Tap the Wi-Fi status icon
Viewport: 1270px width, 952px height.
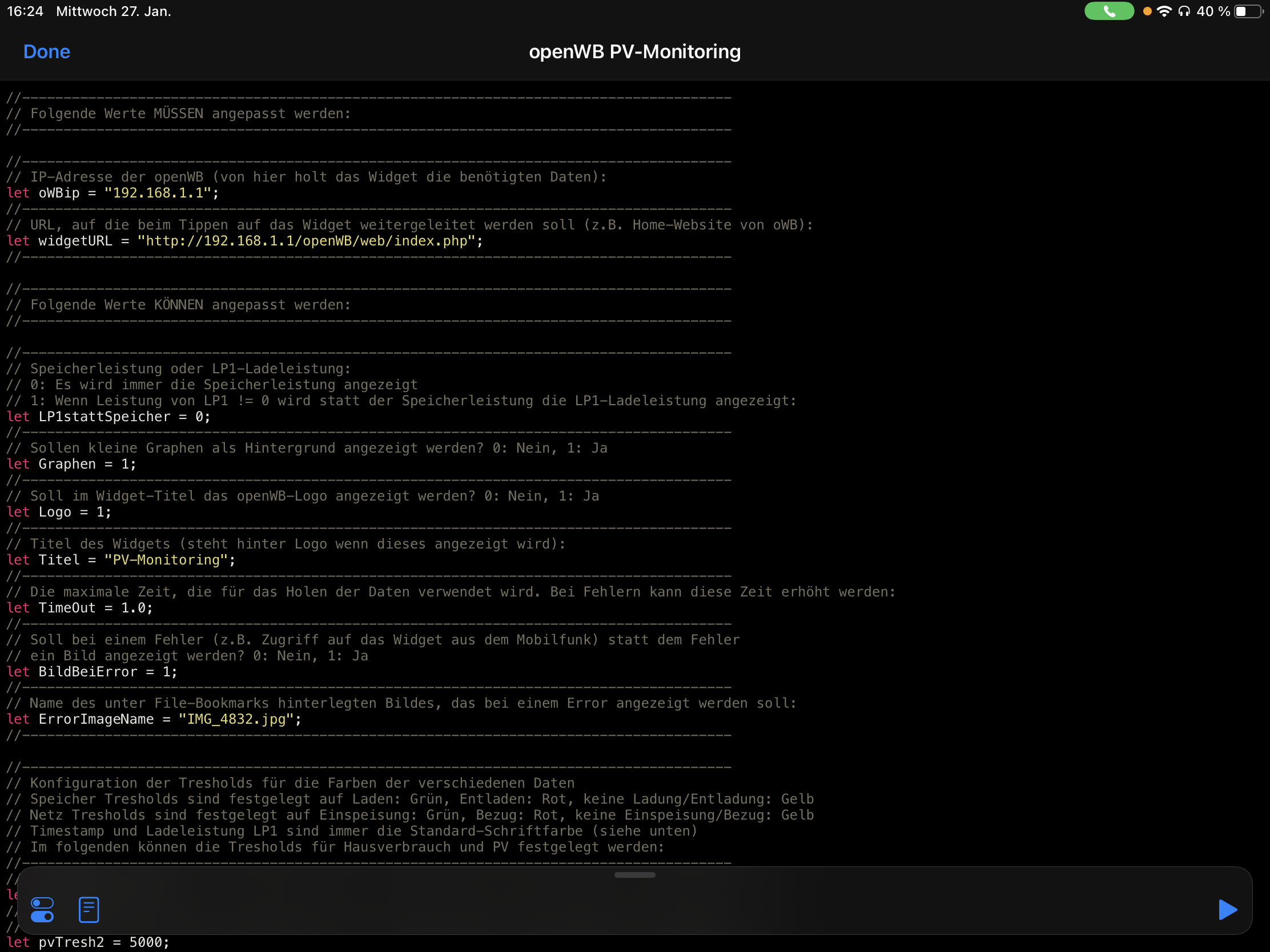(1164, 11)
